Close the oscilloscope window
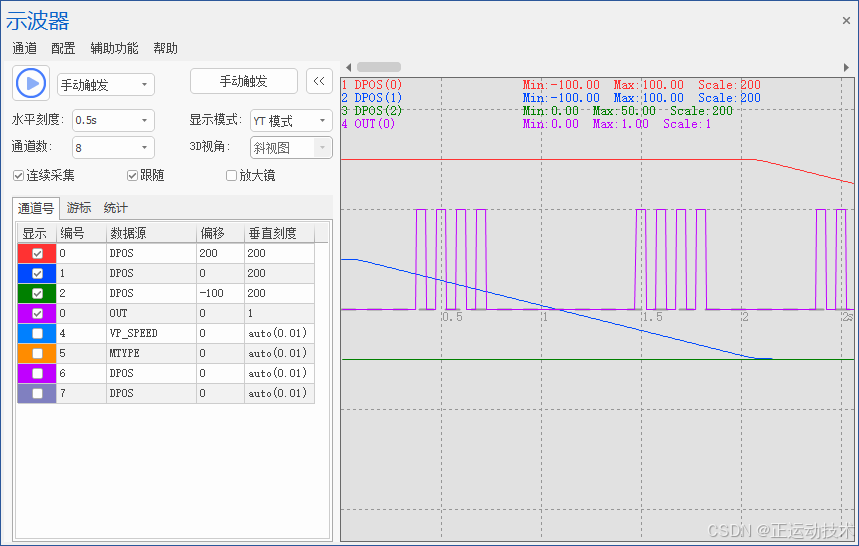This screenshot has width=859, height=546. [x=846, y=20]
